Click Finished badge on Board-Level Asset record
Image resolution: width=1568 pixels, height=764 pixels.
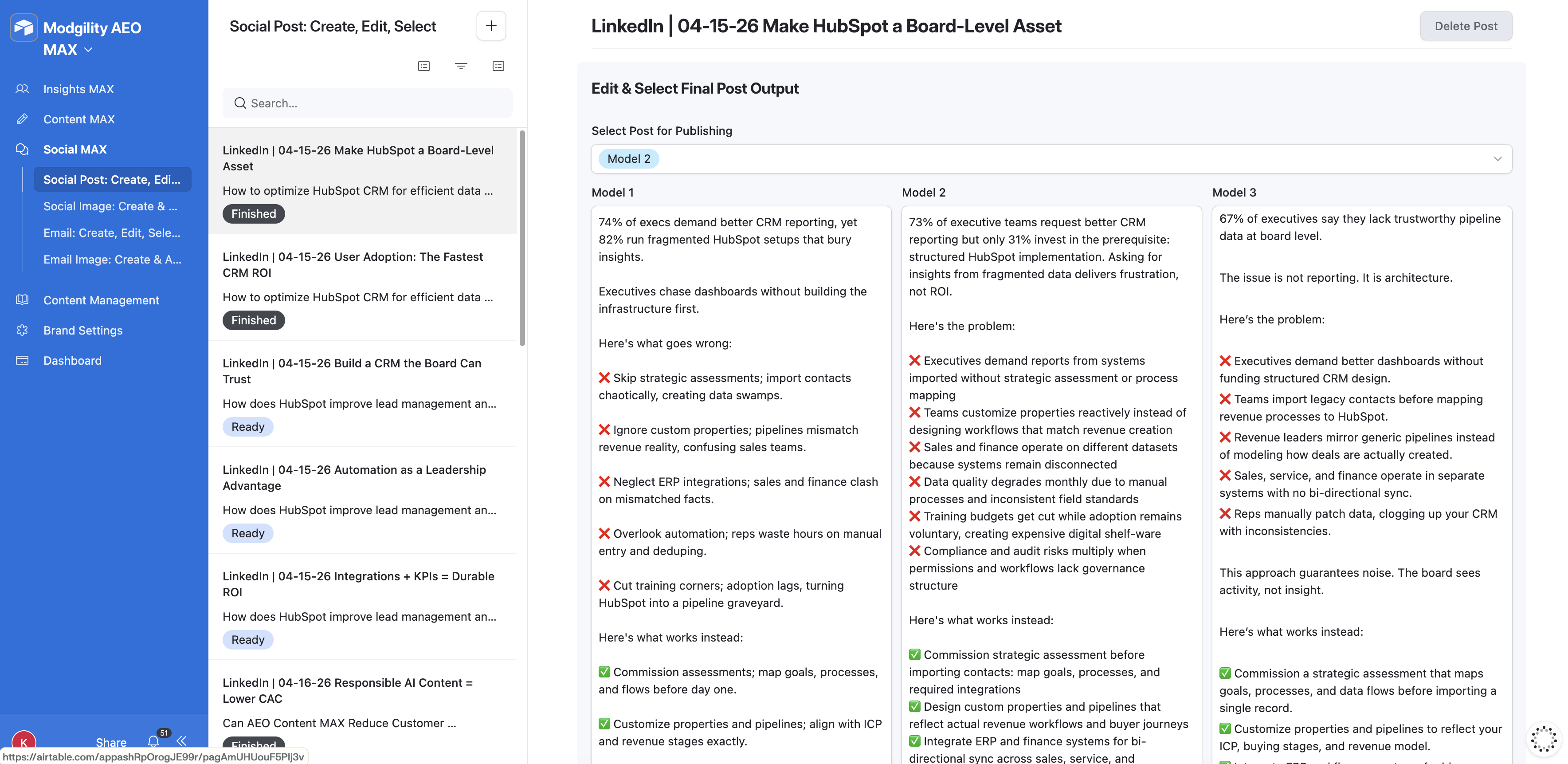[254, 214]
